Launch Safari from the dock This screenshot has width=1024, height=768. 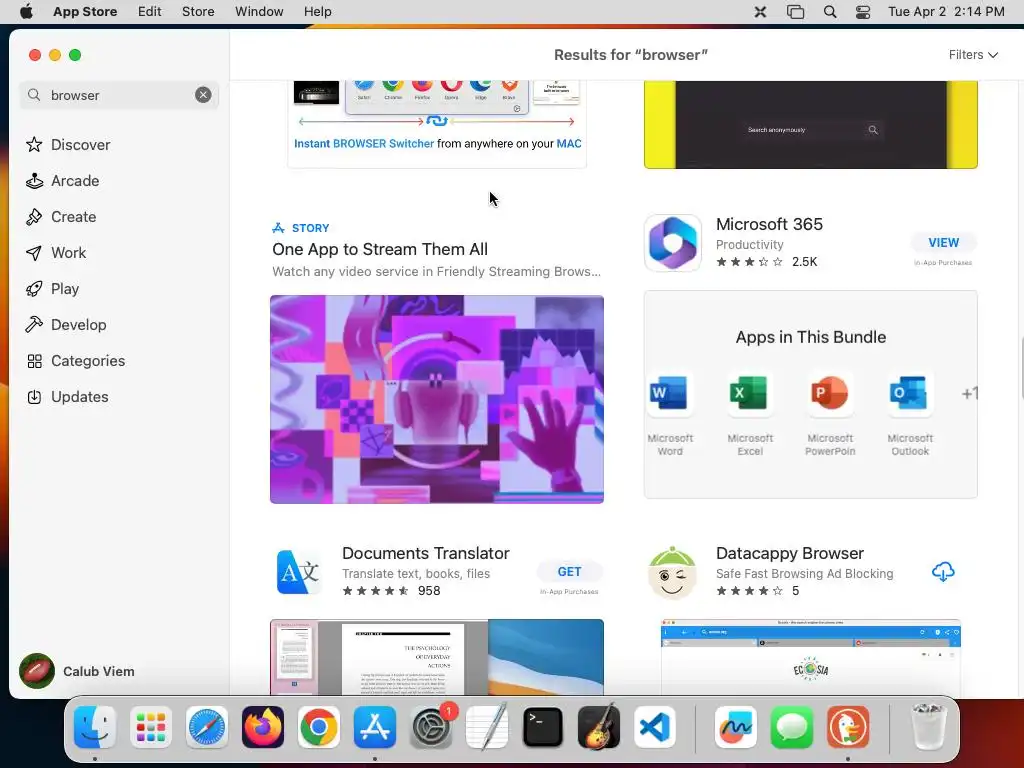207,727
